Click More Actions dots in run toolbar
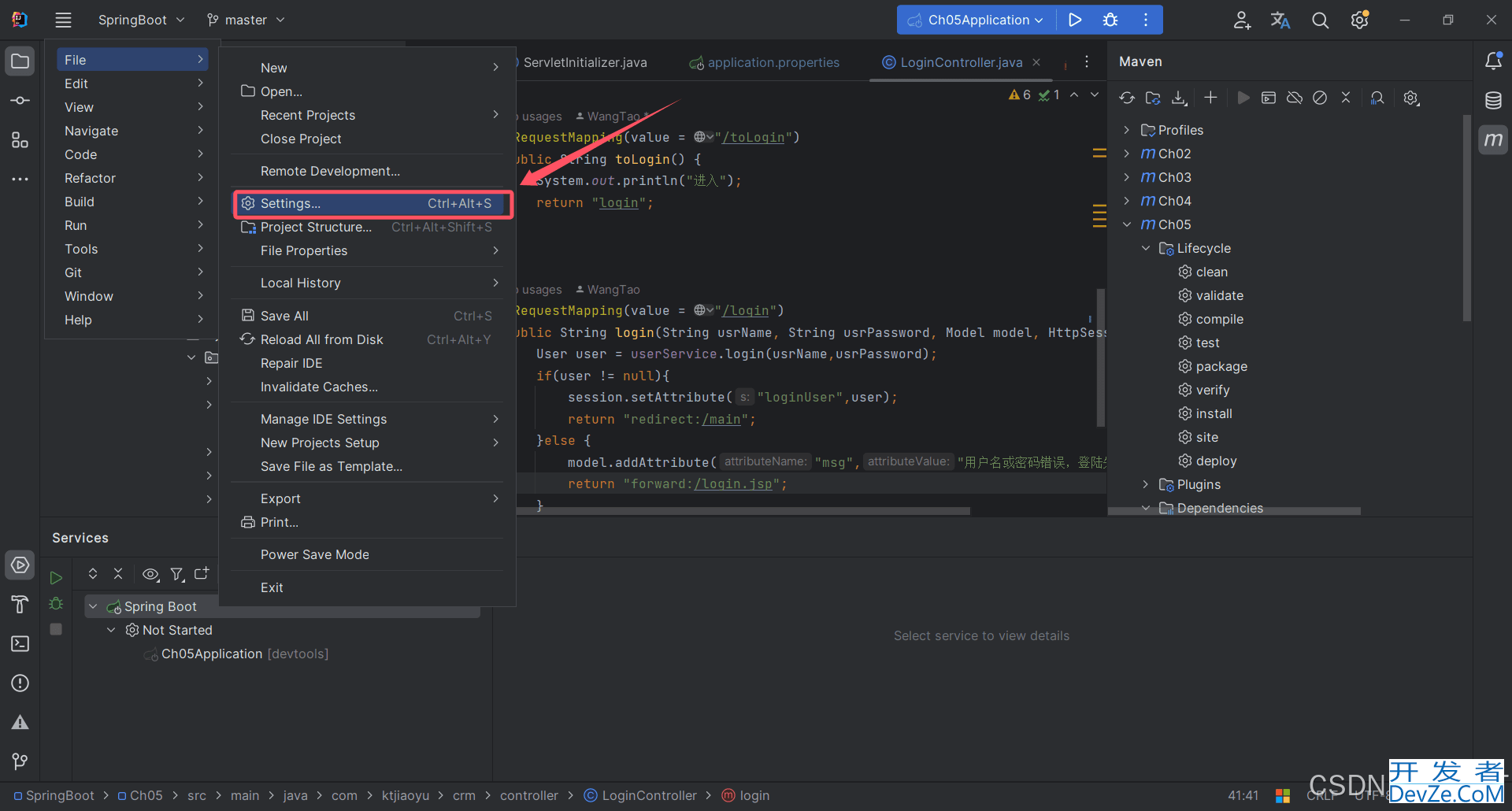 click(1146, 20)
